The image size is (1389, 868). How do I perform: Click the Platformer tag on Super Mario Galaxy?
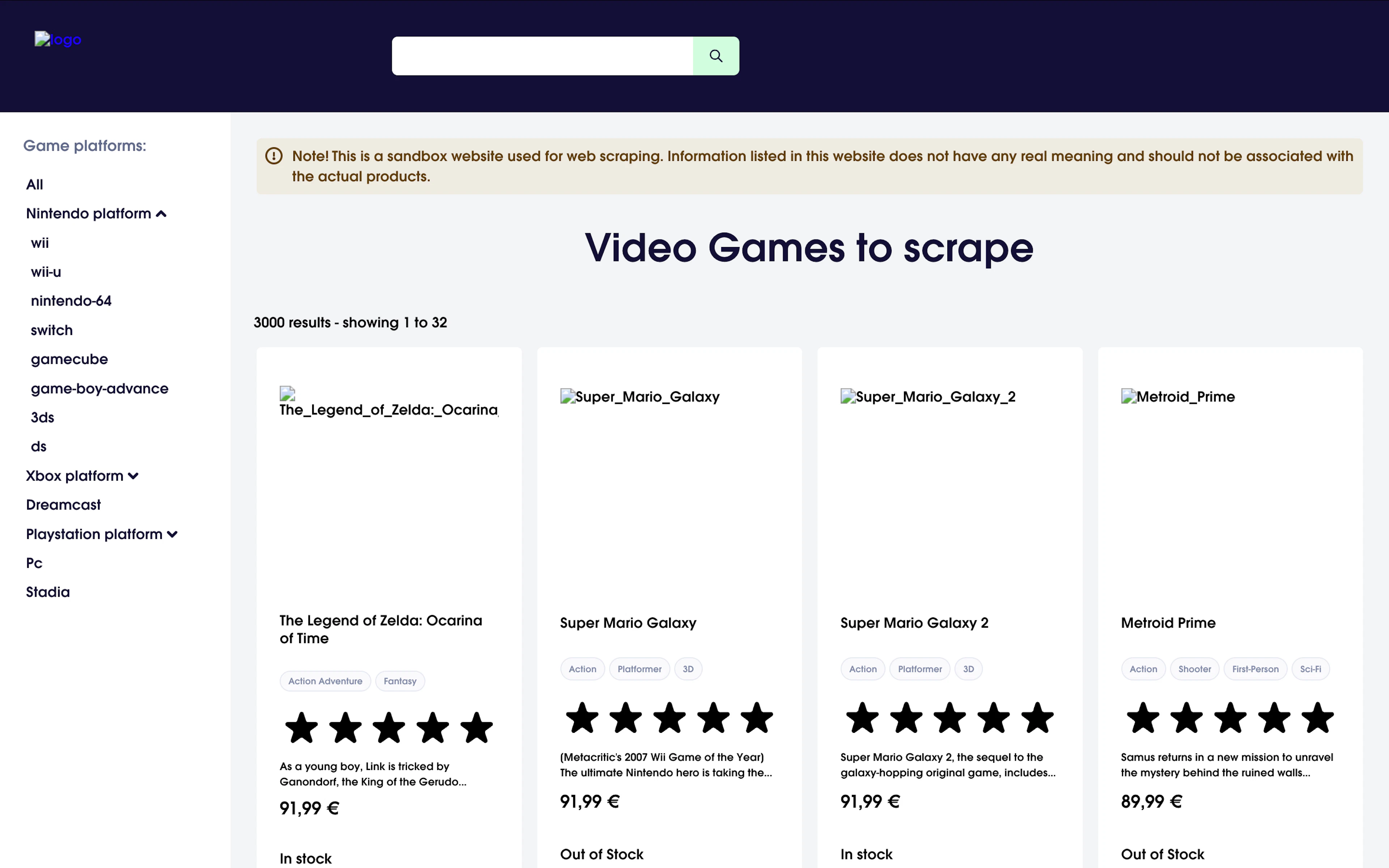[x=640, y=669]
